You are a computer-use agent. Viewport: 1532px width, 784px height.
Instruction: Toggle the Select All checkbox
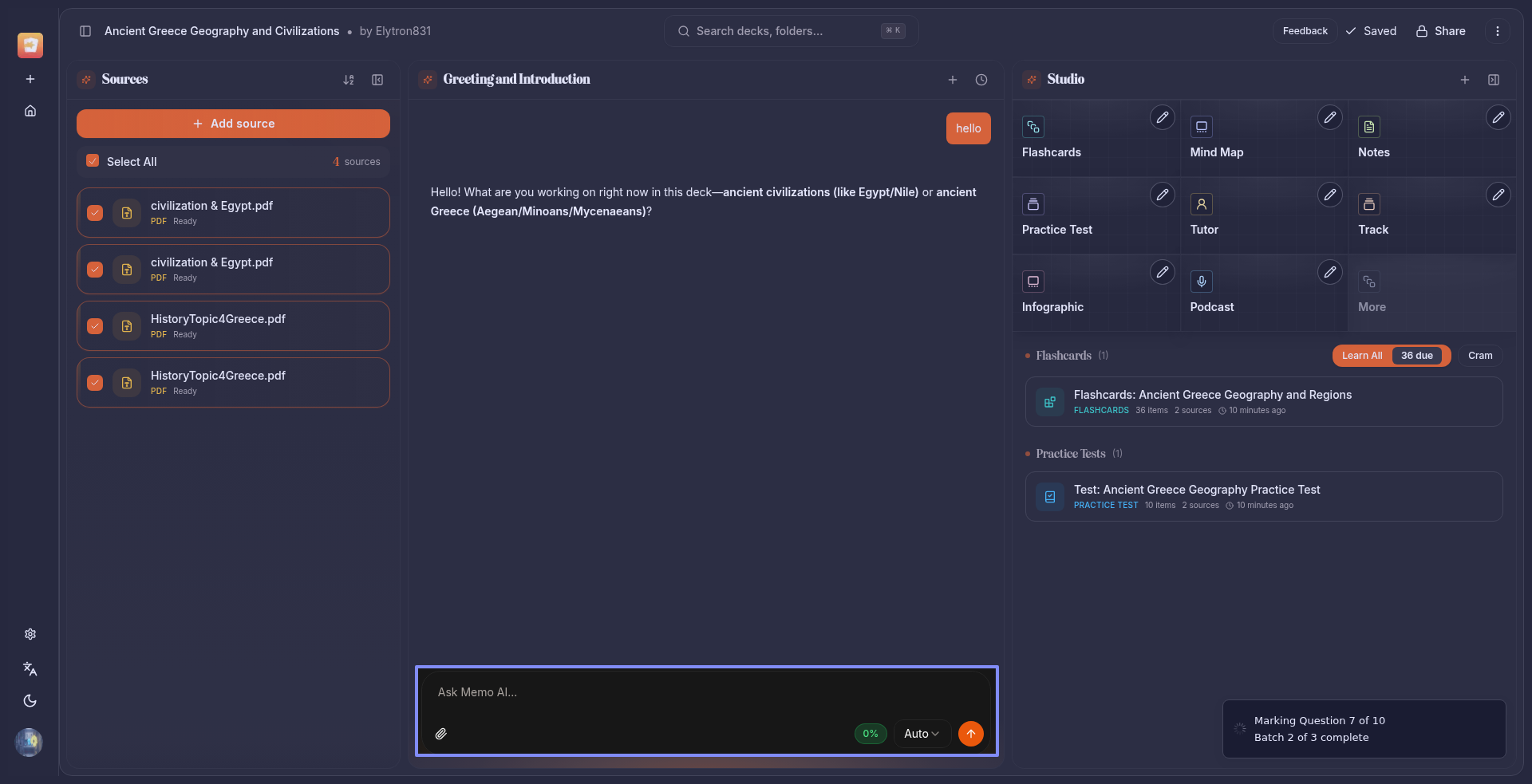[93, 161]
